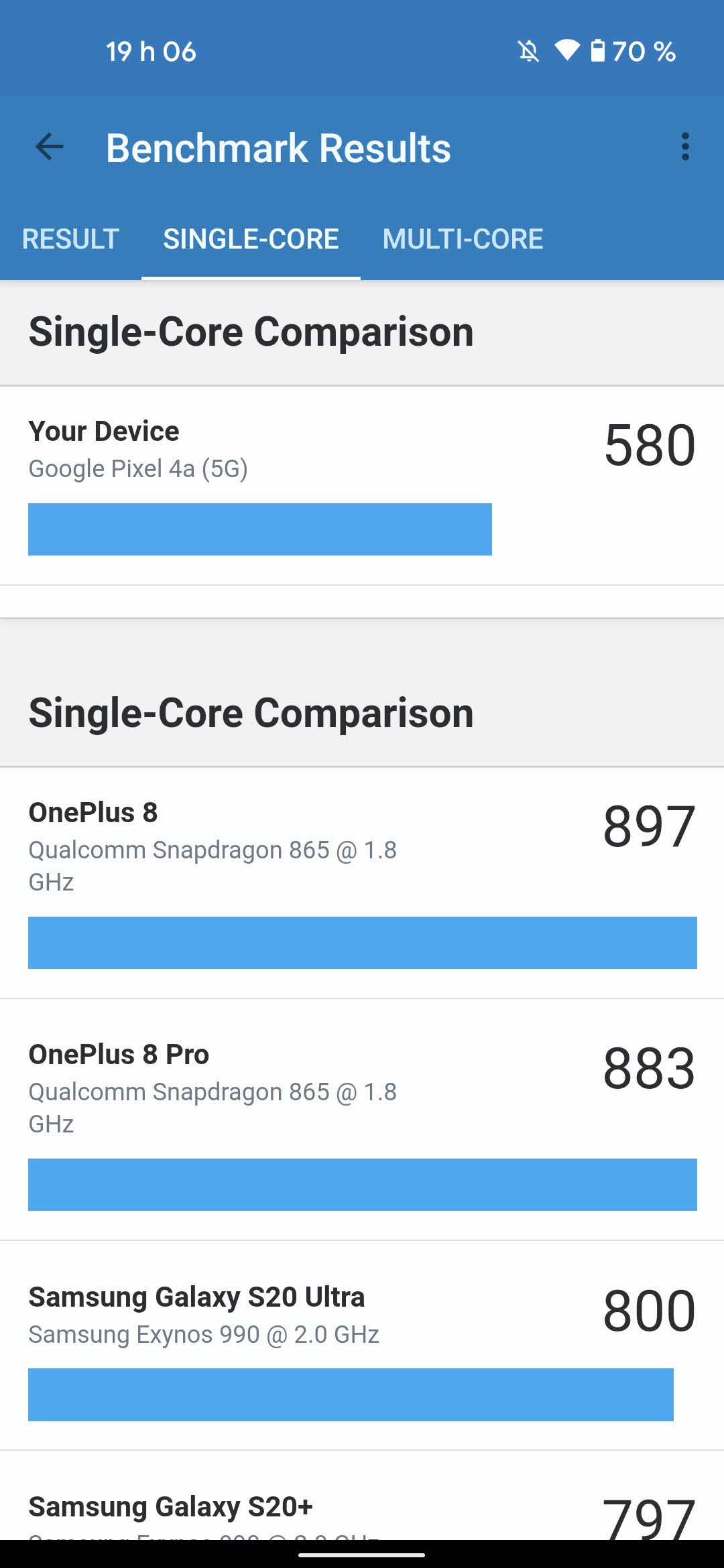
Task: Tap the Samsung Galaxy S20 Ultra score bar
Action: click(351, 1394)
